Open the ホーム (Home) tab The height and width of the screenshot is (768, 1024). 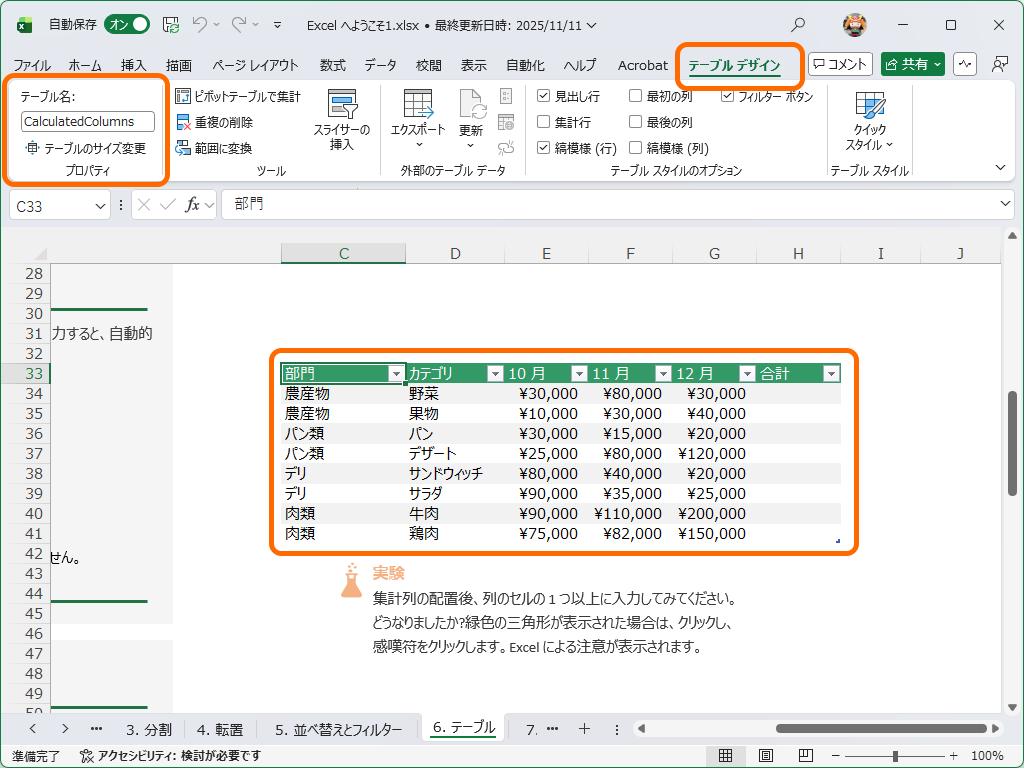85,65
